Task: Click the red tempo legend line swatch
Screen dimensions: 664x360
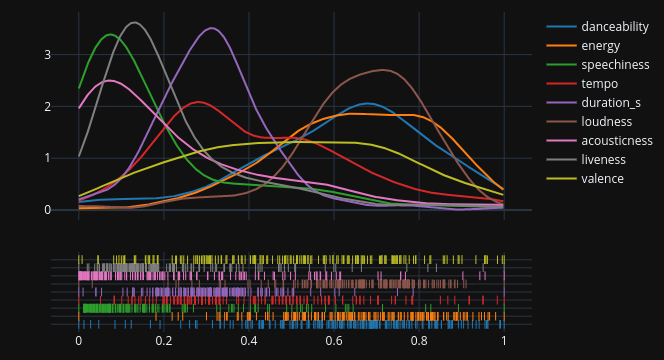Action: [x=562, y=84]
